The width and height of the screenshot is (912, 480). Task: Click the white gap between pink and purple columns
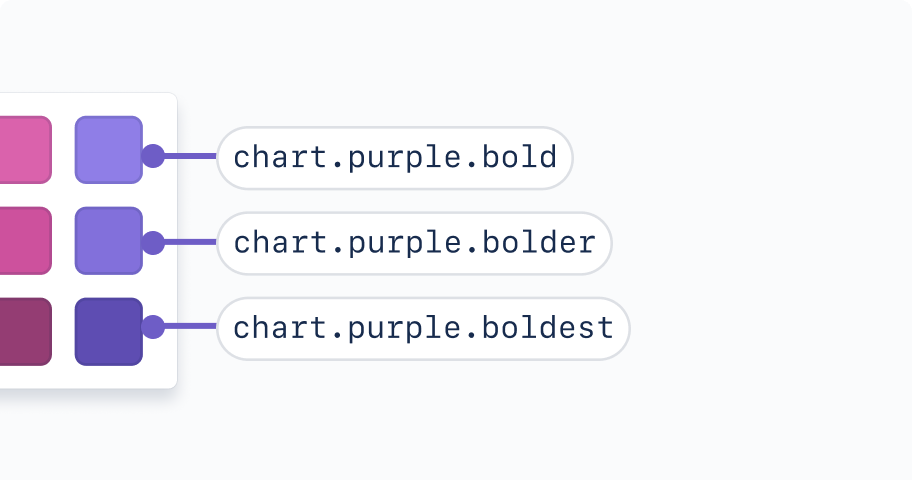point(63,241)
